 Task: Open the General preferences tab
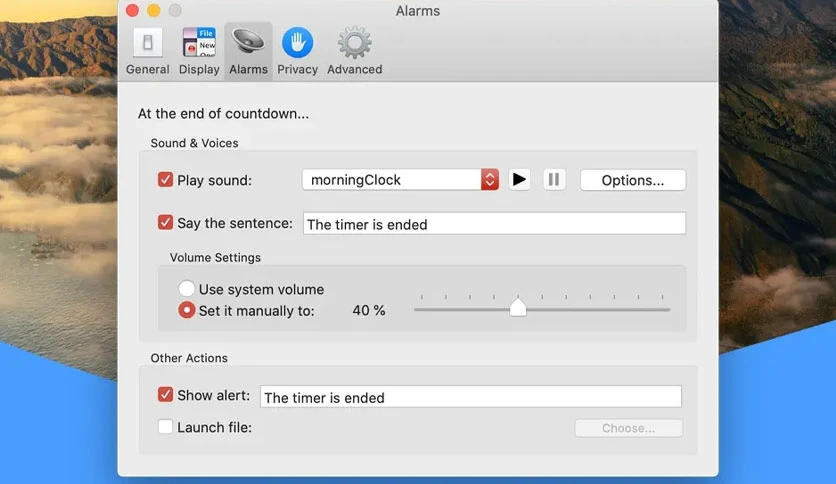click(148, 51)
